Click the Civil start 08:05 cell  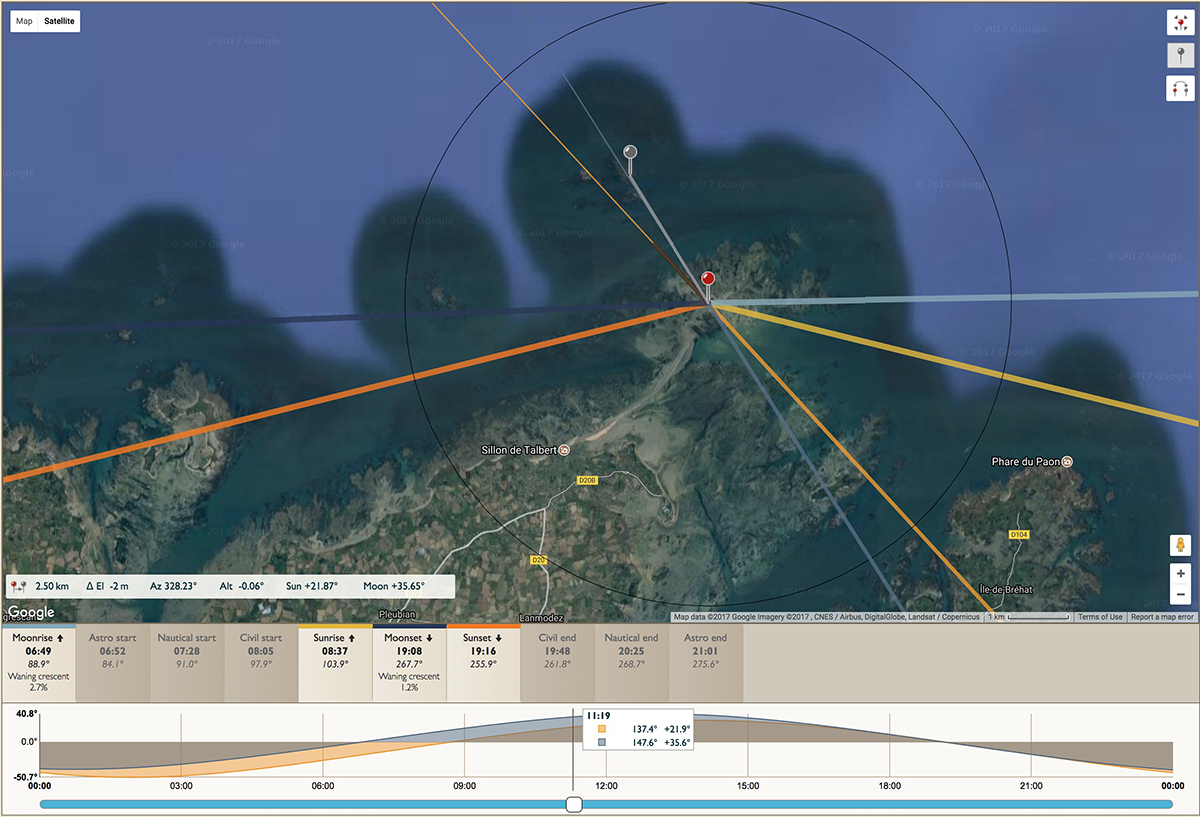pyautogui.click(x=261, y=663)
